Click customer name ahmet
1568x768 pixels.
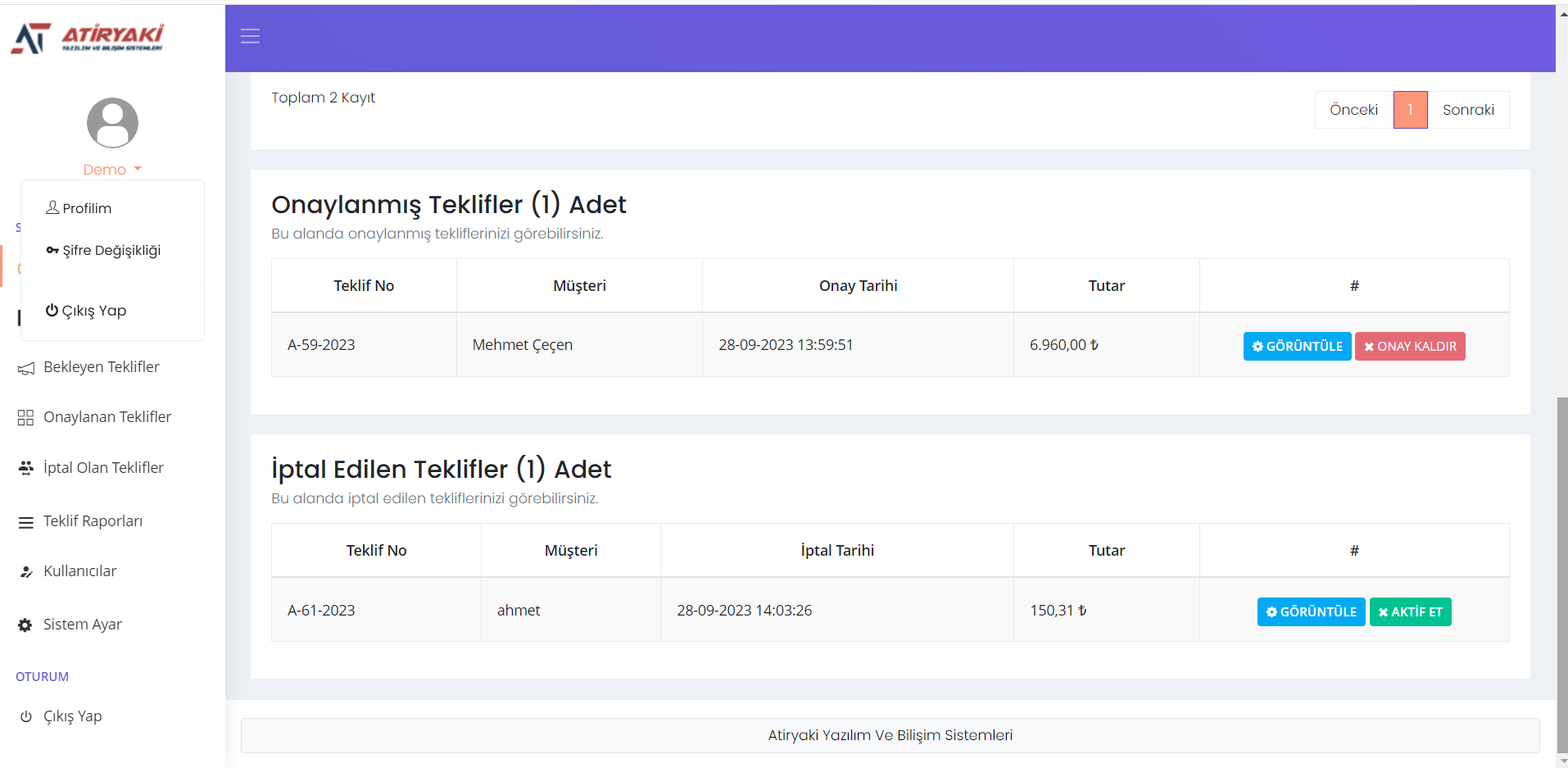(519, 611)
